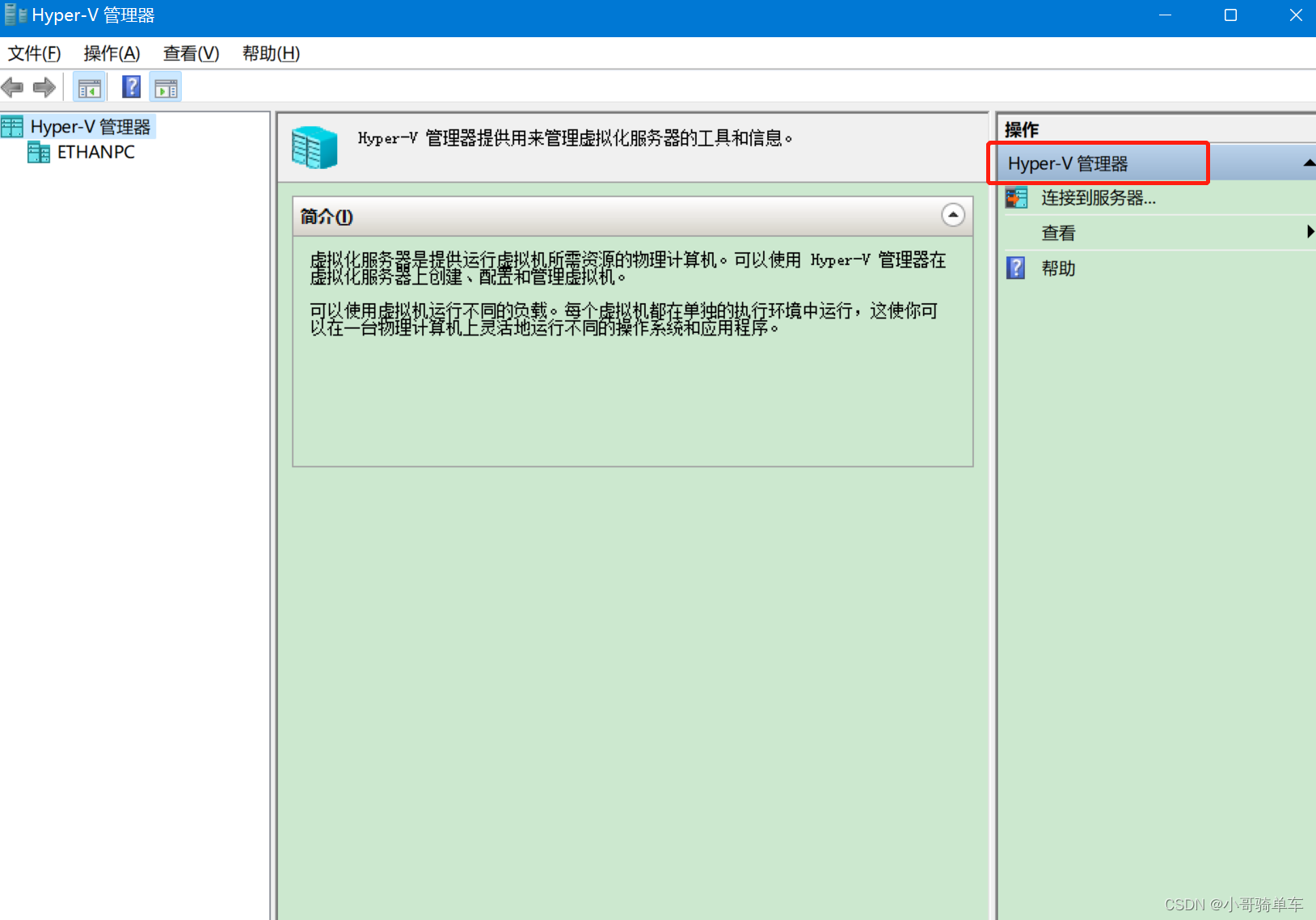Click the Hyper-V 管理器 actions group header
1316x920 pixels.
1156,163
